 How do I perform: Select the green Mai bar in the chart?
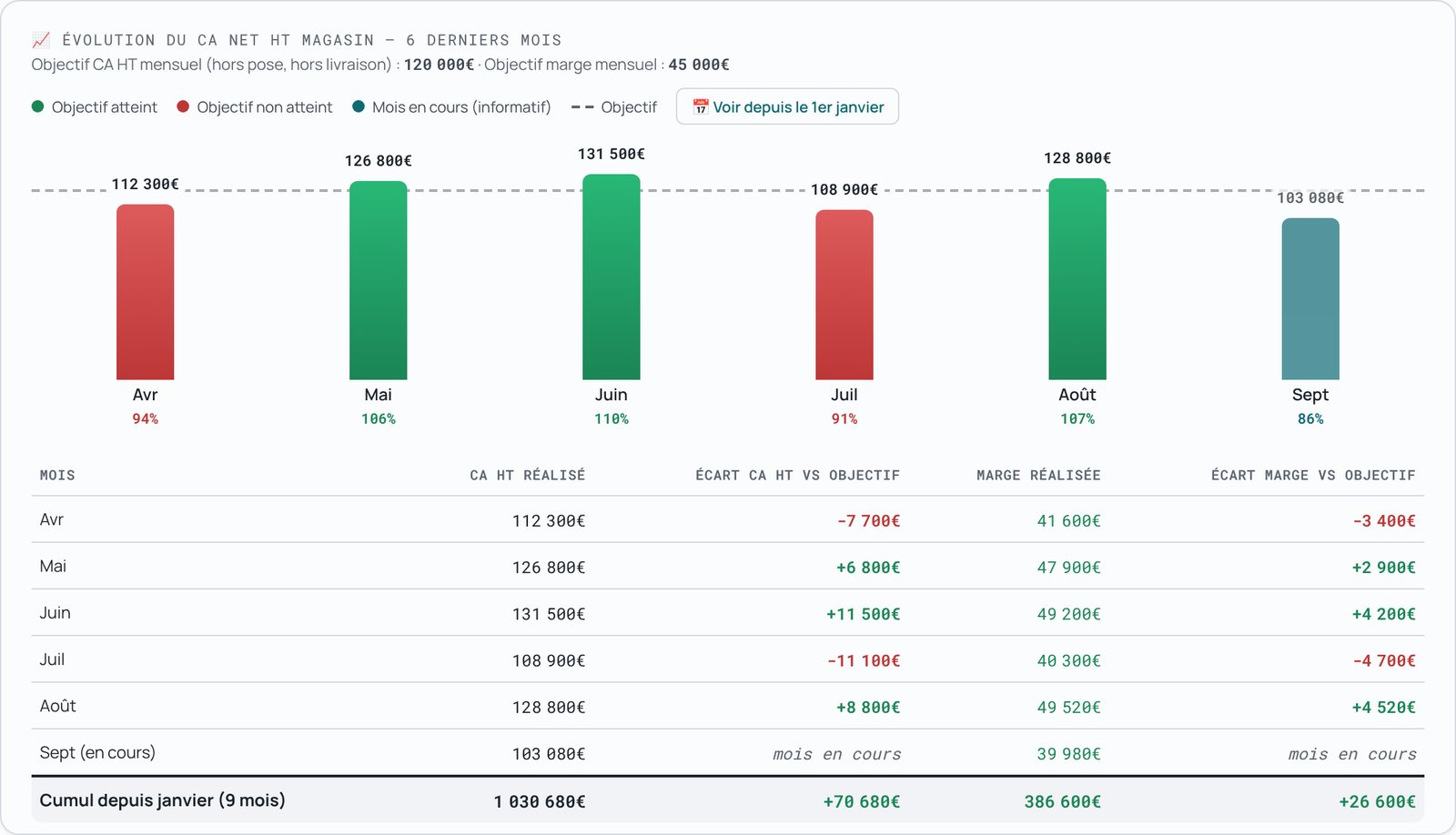coord(379,280)
